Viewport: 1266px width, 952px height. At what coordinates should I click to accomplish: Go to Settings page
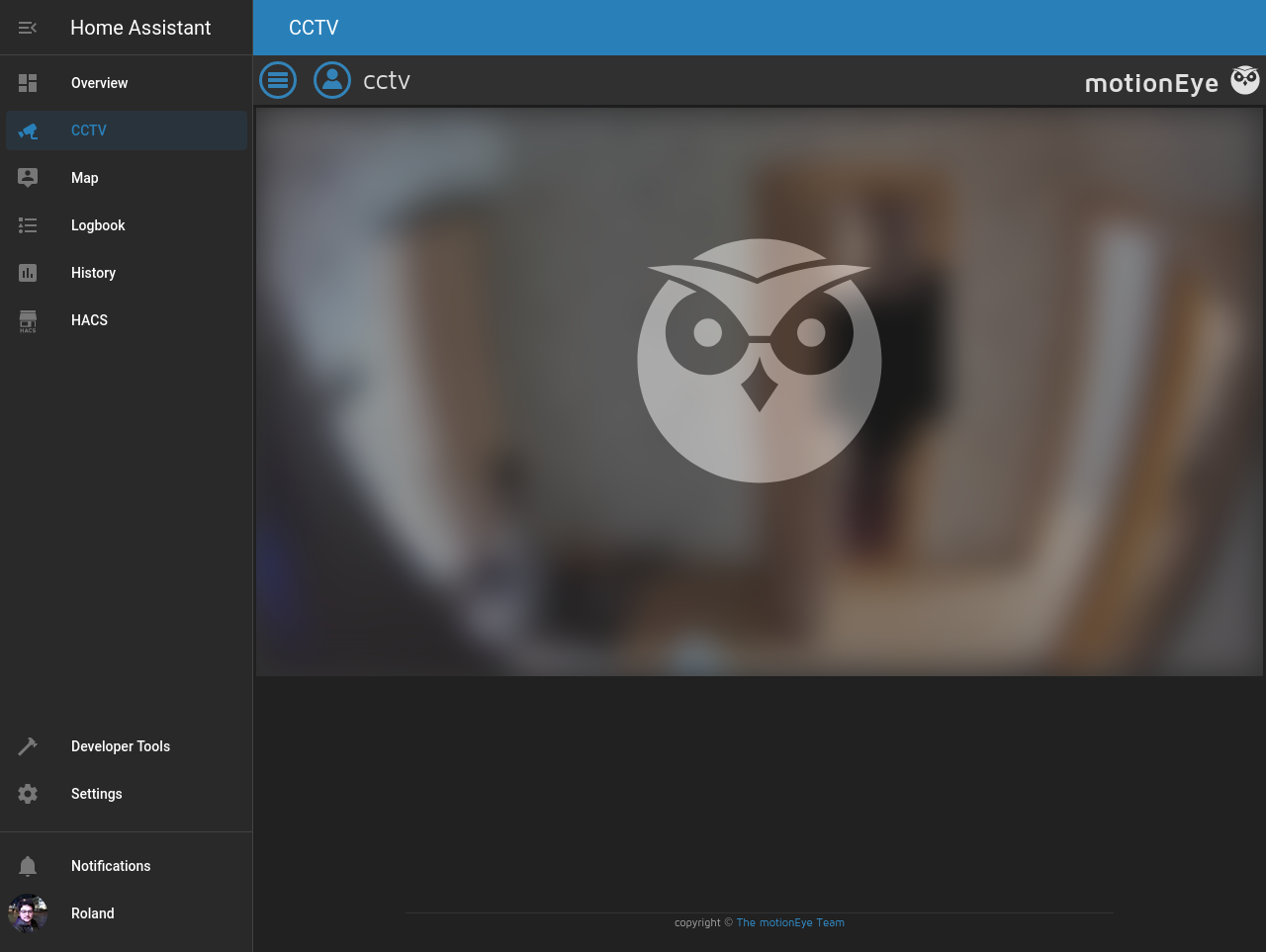(127, 794)
